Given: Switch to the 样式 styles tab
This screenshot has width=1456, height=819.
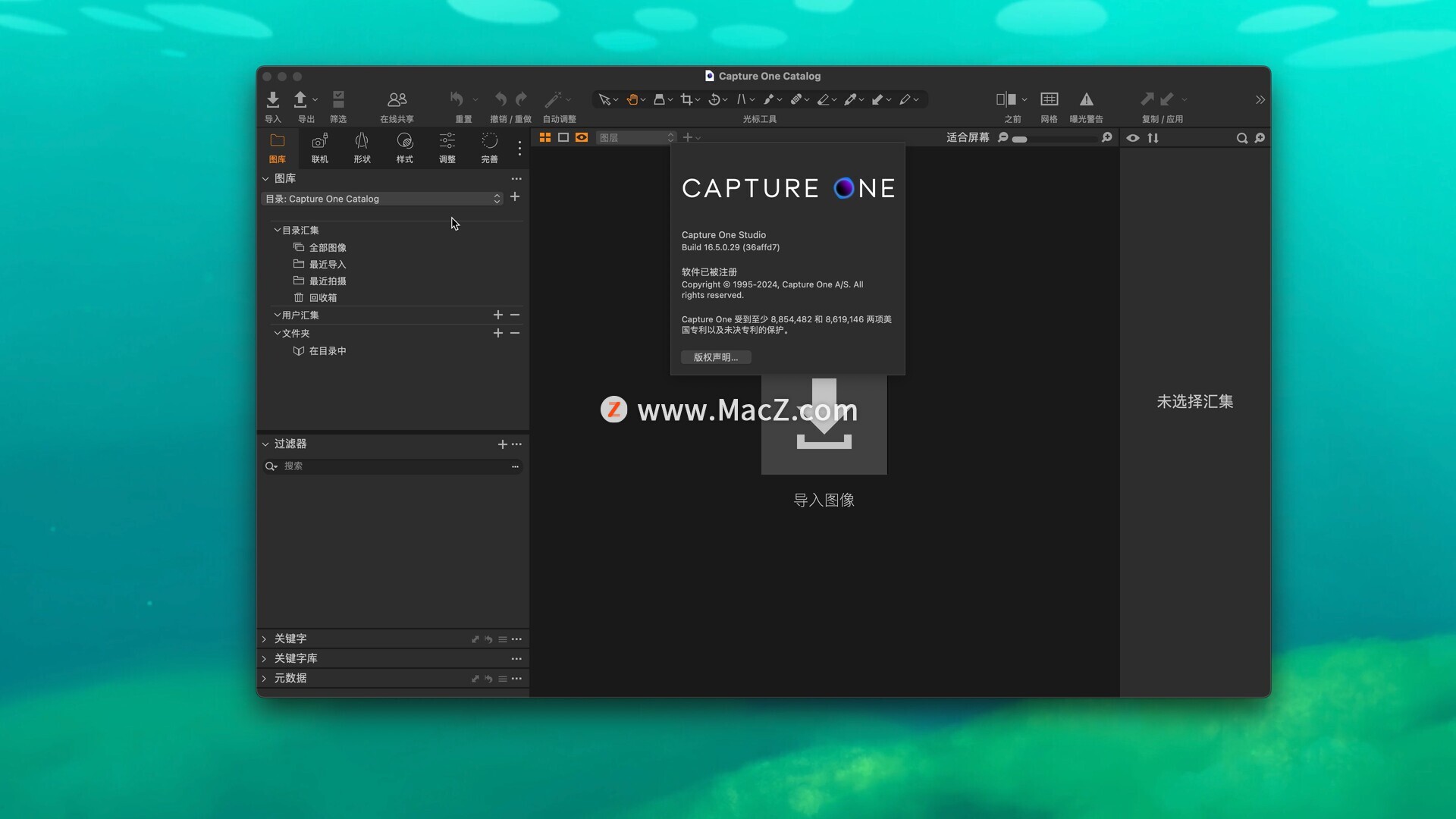Looking at the screenshot, I should (405, 148).
